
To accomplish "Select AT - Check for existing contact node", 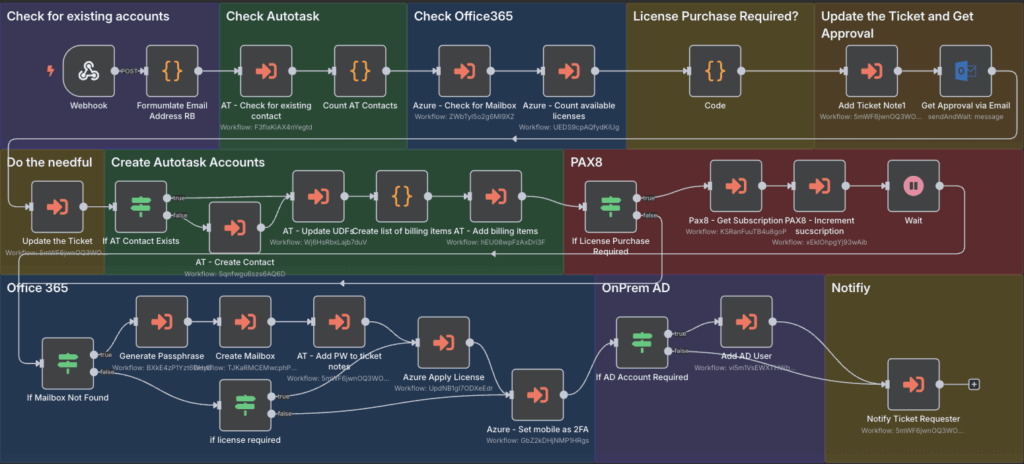I will tap(266, 71).
